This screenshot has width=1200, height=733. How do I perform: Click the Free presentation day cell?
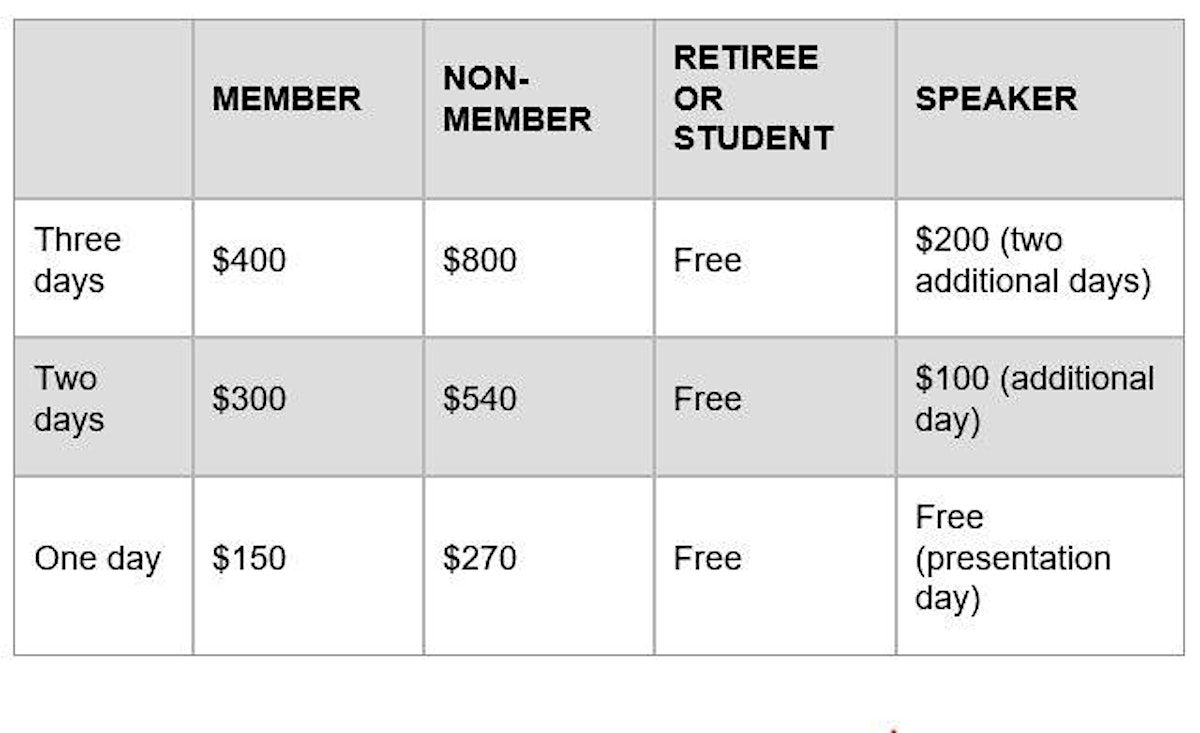click(1012, 558)
